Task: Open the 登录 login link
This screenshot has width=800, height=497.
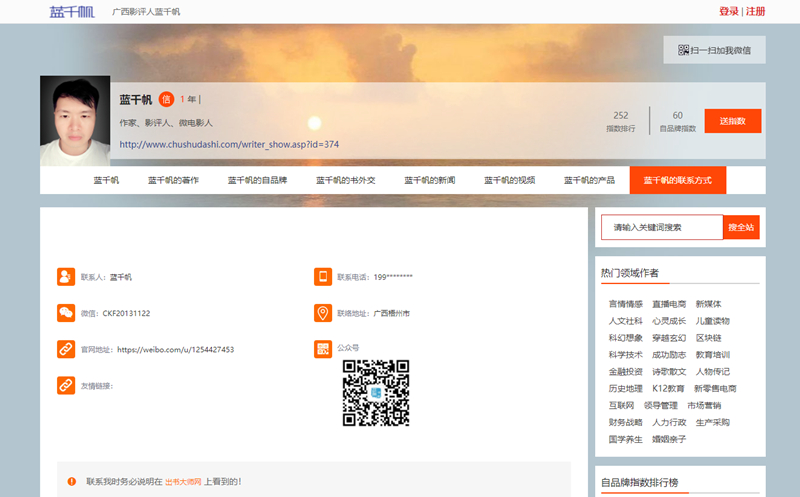Action: tap(728, 12)
